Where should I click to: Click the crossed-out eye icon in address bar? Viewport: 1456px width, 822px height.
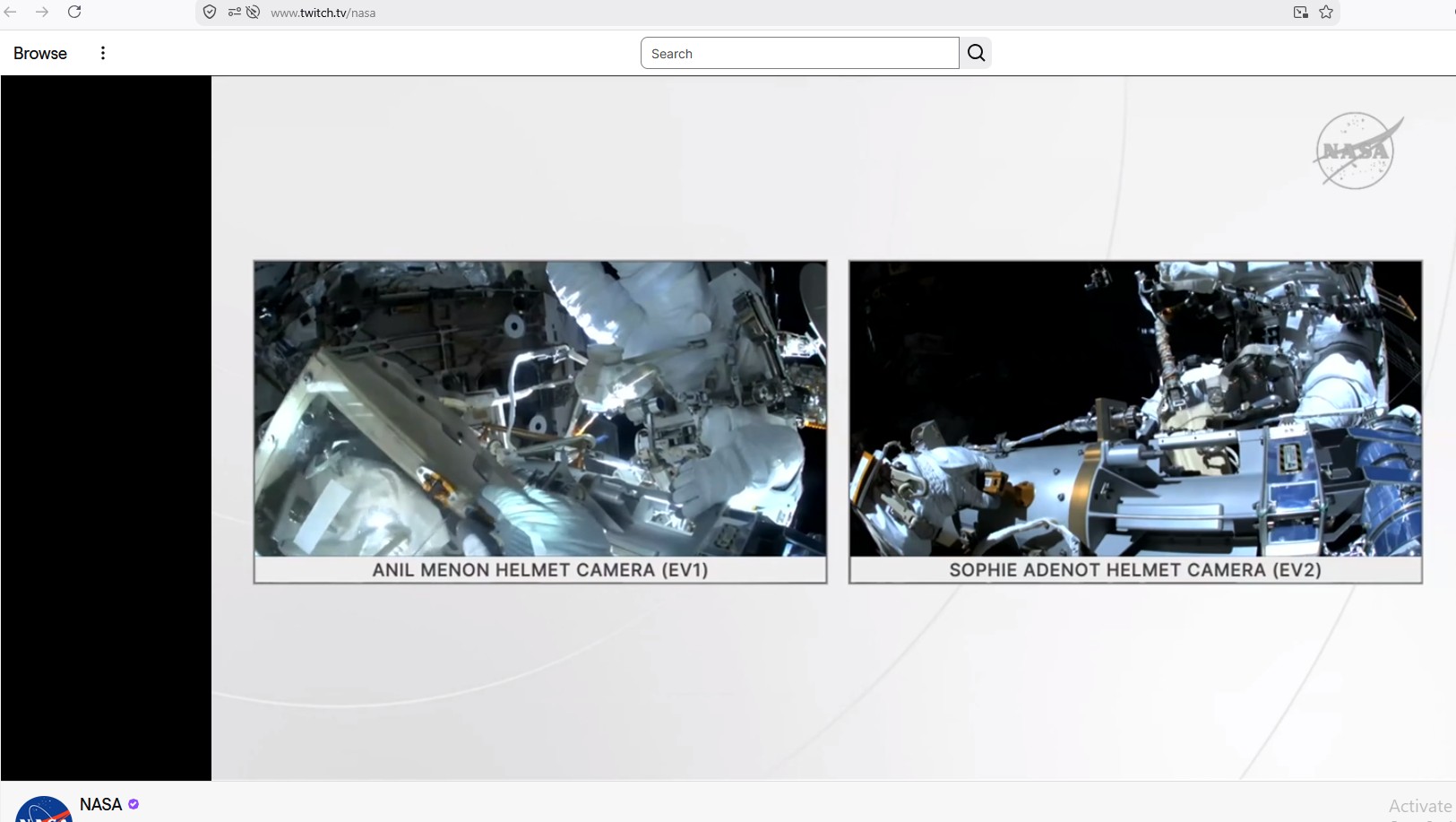pos(254,13)
